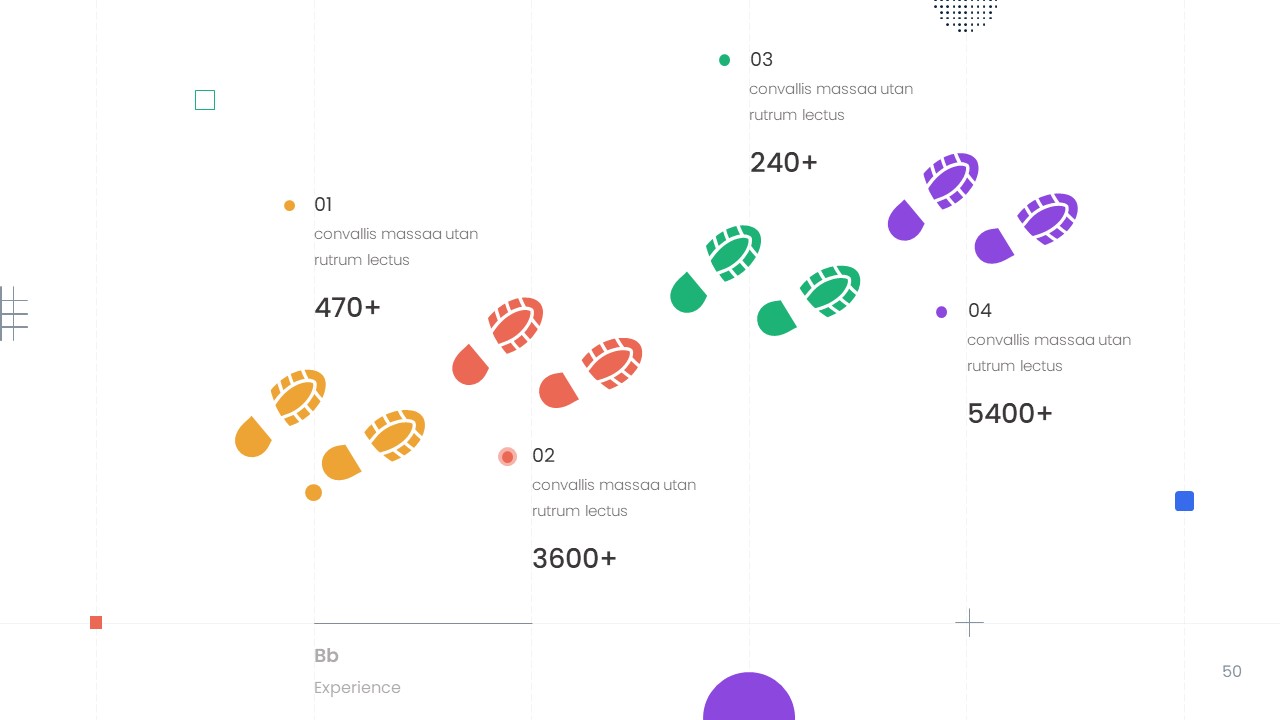Select the green bullet beside 03
1280x720 pixels.
point(725,60)
